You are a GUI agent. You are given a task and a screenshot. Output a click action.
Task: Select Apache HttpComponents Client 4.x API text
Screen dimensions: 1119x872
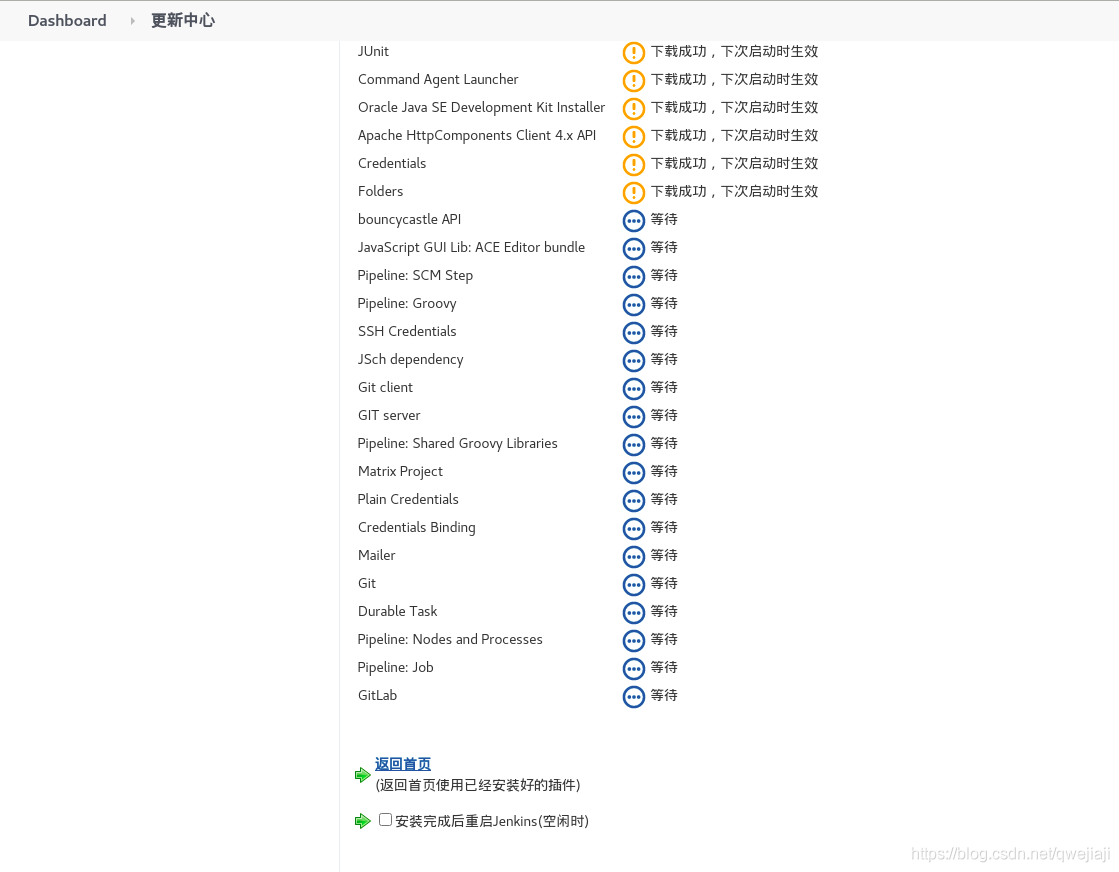click(477, 136)
